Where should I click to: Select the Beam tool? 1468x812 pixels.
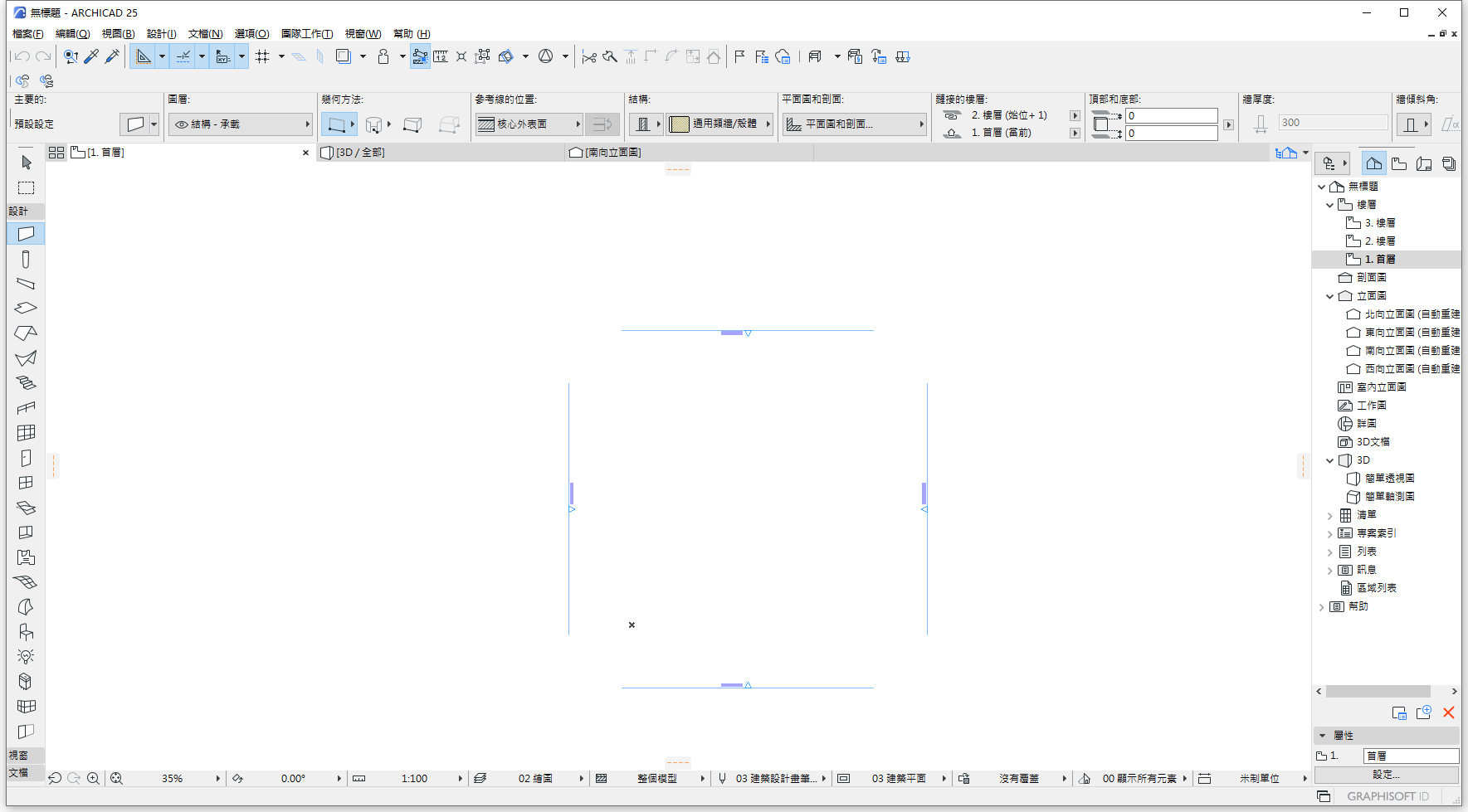point(26,284)
